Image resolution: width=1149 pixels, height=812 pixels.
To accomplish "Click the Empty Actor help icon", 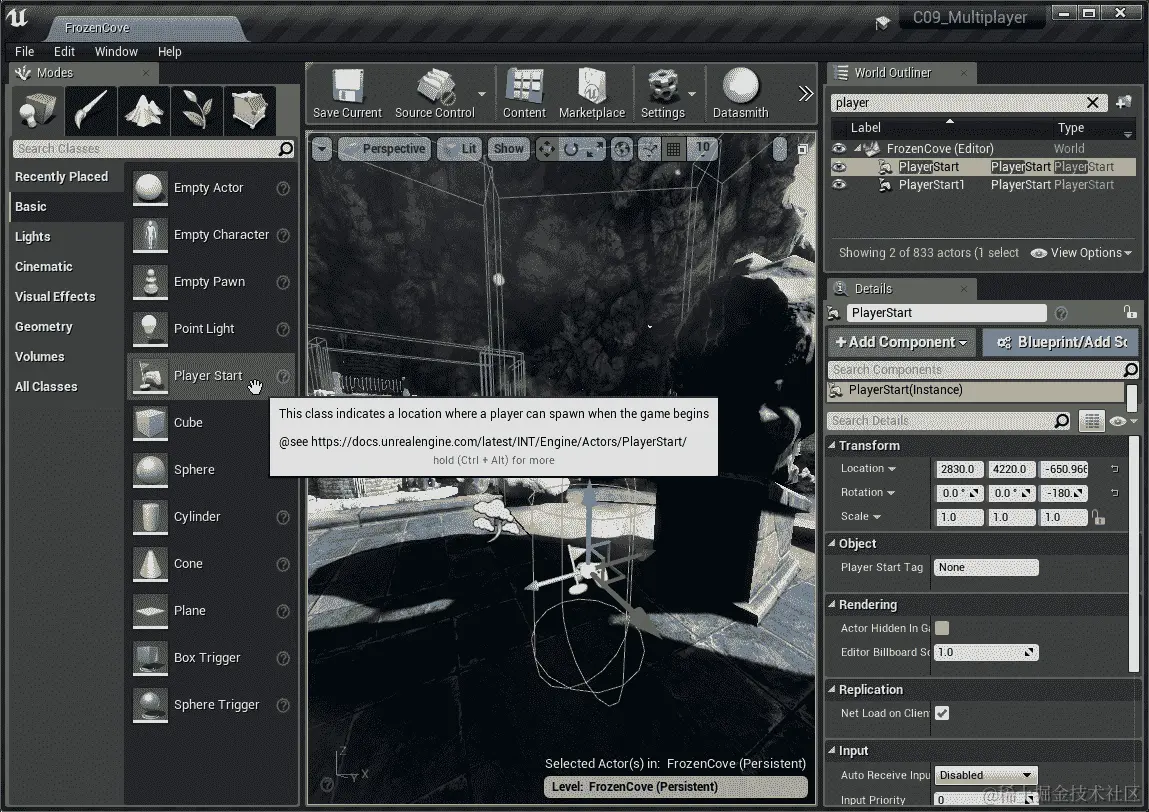I will click(x=283, y=188).
